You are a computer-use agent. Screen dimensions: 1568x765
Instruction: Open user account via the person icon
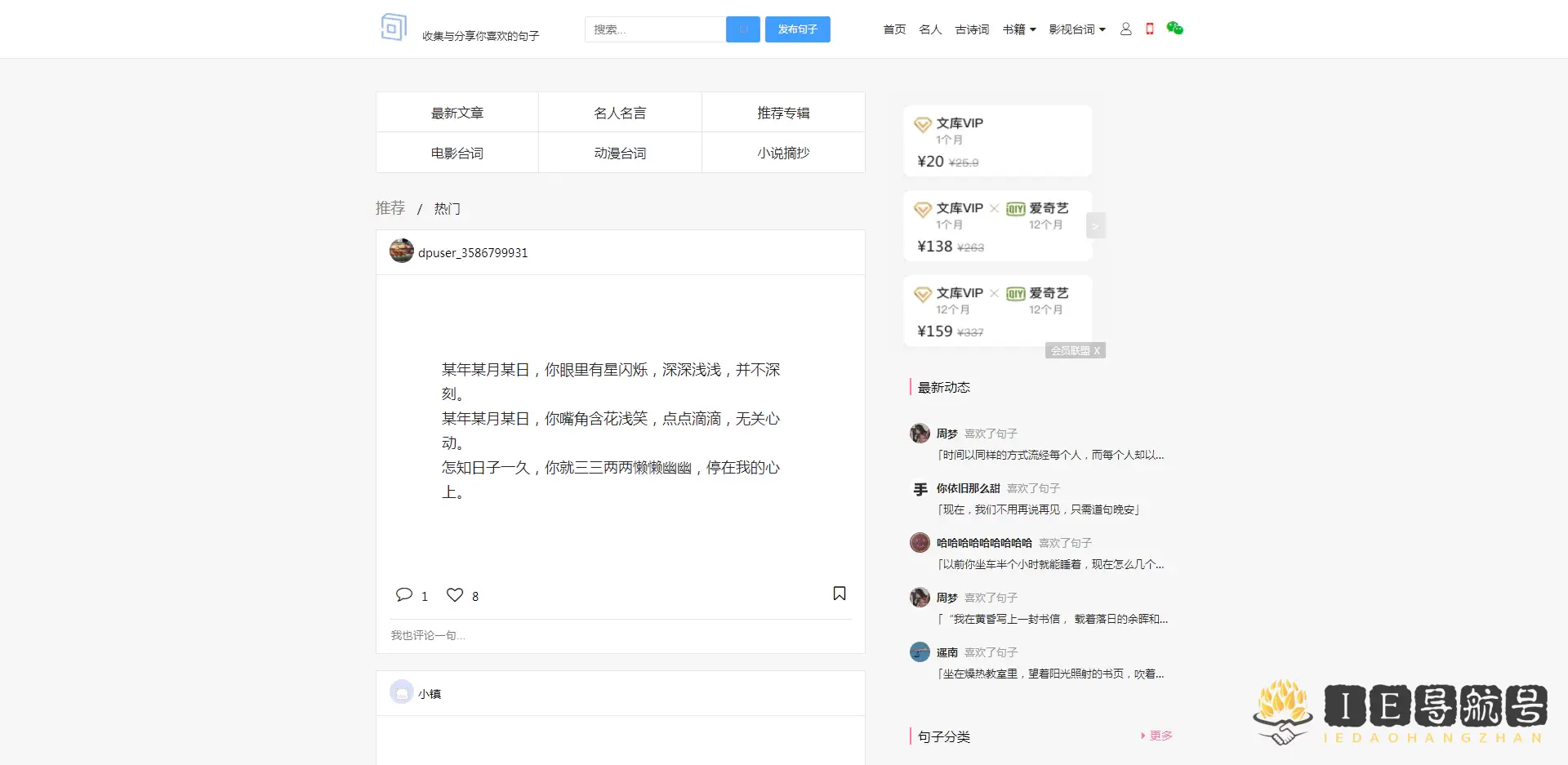coord(1126,29)
